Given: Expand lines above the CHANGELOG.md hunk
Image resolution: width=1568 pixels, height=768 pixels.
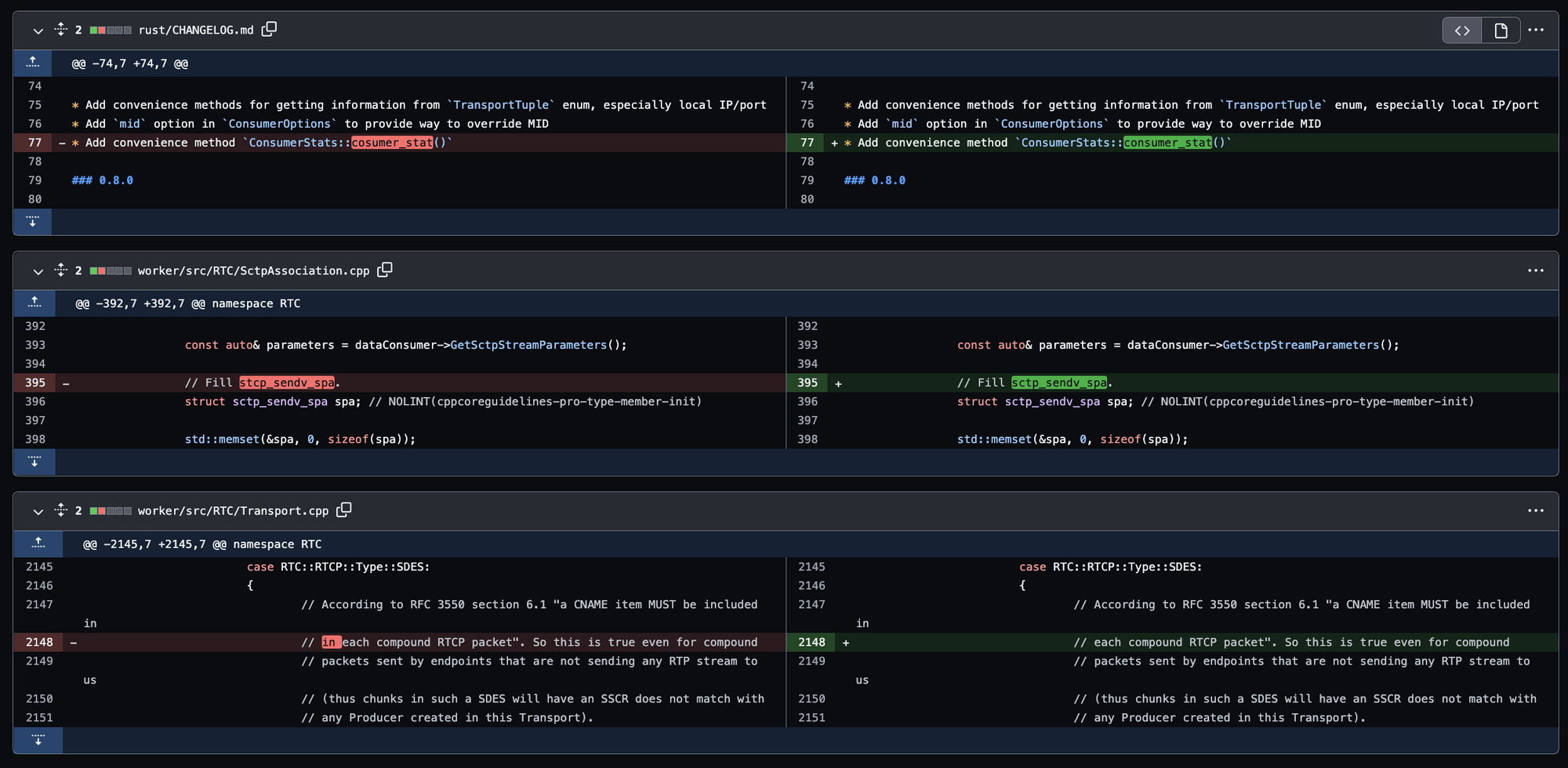Looking at the screenshot, I should point(33,63).
